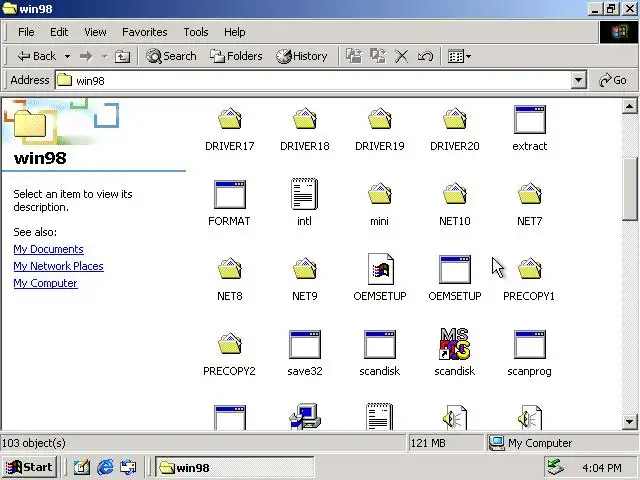Click the Up one level folder button

tap(122, 56)
